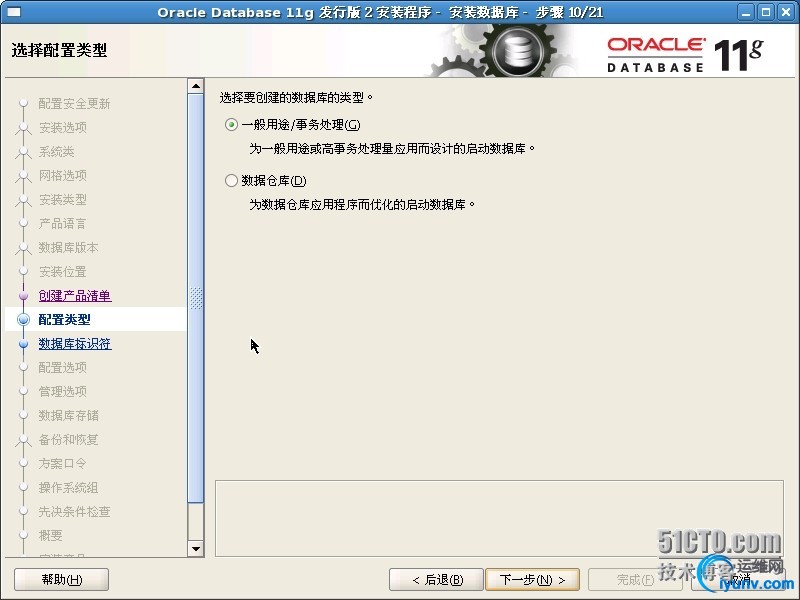Click the window menu icon in title bar
Screen dimensions: 800x600
coord(13,12)
